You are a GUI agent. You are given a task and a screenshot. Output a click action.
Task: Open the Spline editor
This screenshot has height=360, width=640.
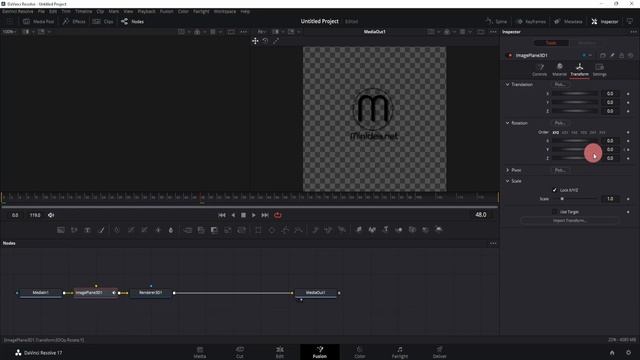[496, 21]
